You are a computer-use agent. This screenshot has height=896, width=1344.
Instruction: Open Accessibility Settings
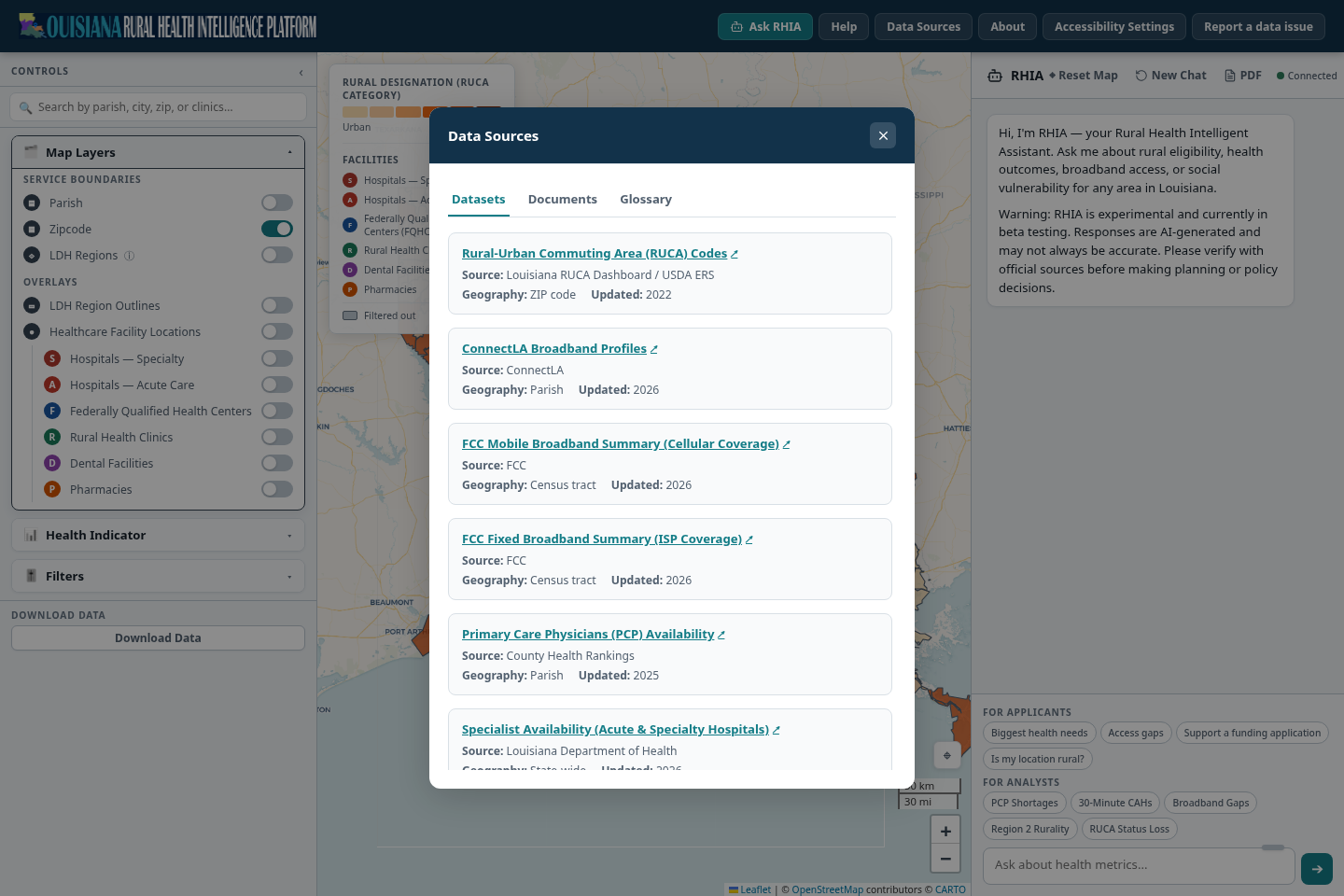[x=1114, y=27]
